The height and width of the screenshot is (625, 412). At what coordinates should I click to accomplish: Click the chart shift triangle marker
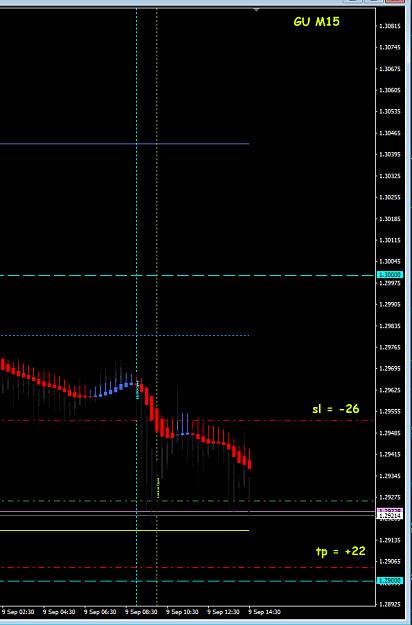point(257,10)
